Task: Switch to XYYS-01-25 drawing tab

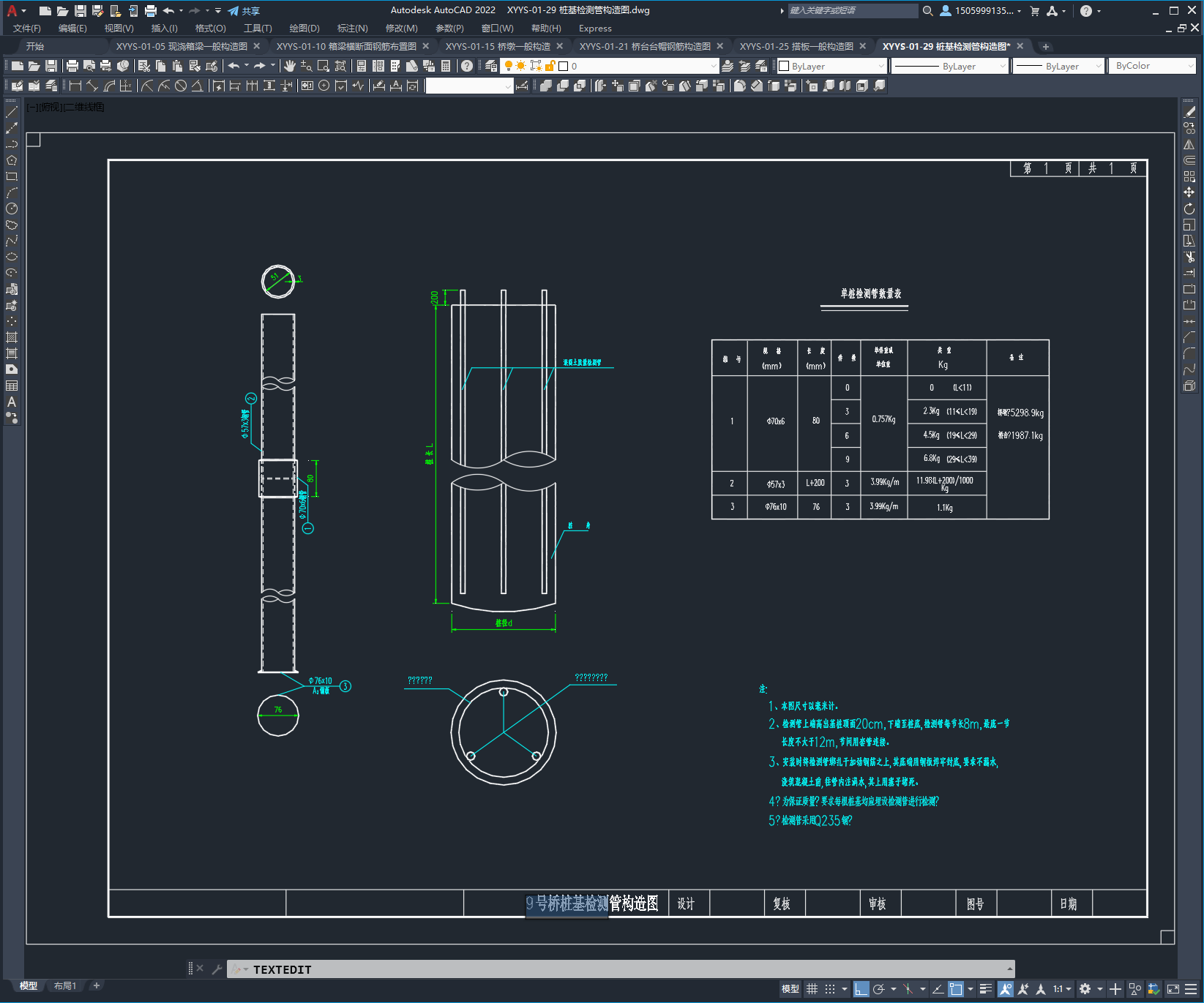Action: pyautogui.click(x=796, y=46)
